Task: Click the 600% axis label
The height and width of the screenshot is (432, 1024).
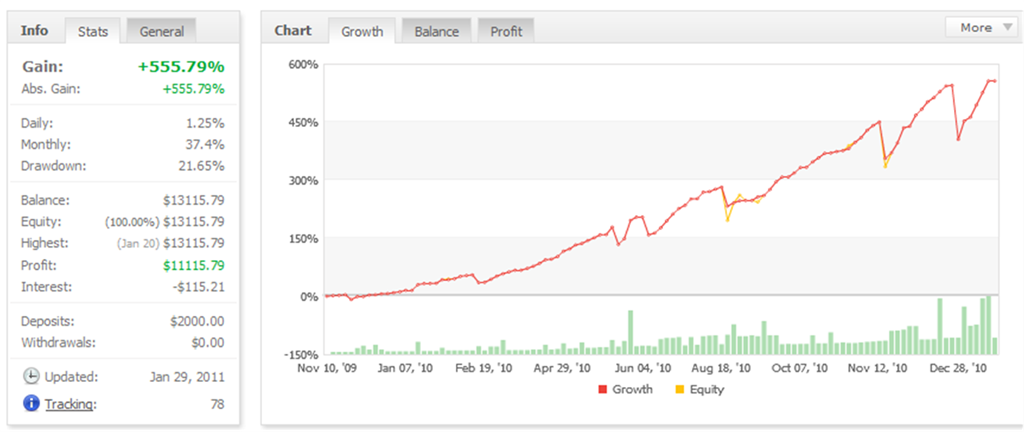Action: [x=303, y=65]
